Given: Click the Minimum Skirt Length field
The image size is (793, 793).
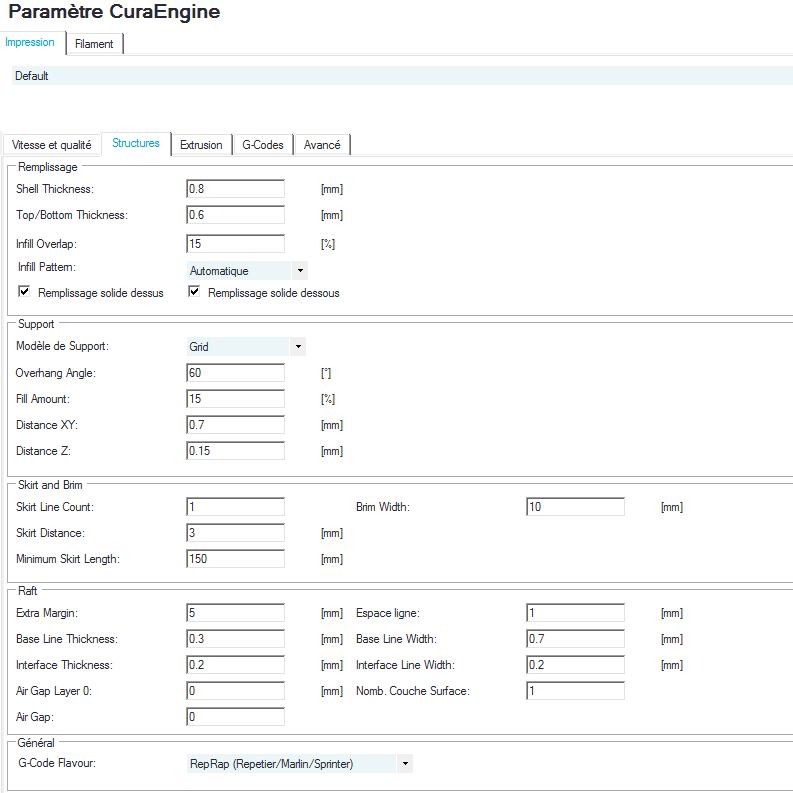Looking at the screenshot, I should 235,559.
